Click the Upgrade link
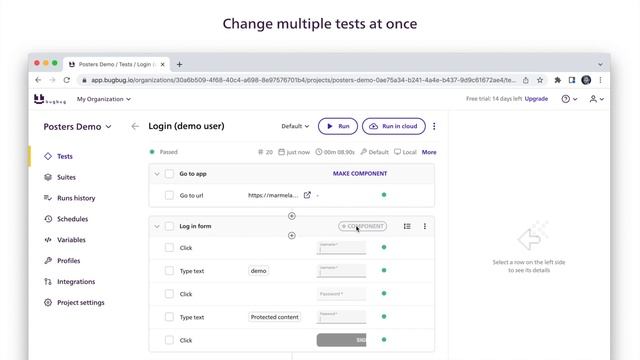This screenshot has height=360, width=640. click(536, 99)
